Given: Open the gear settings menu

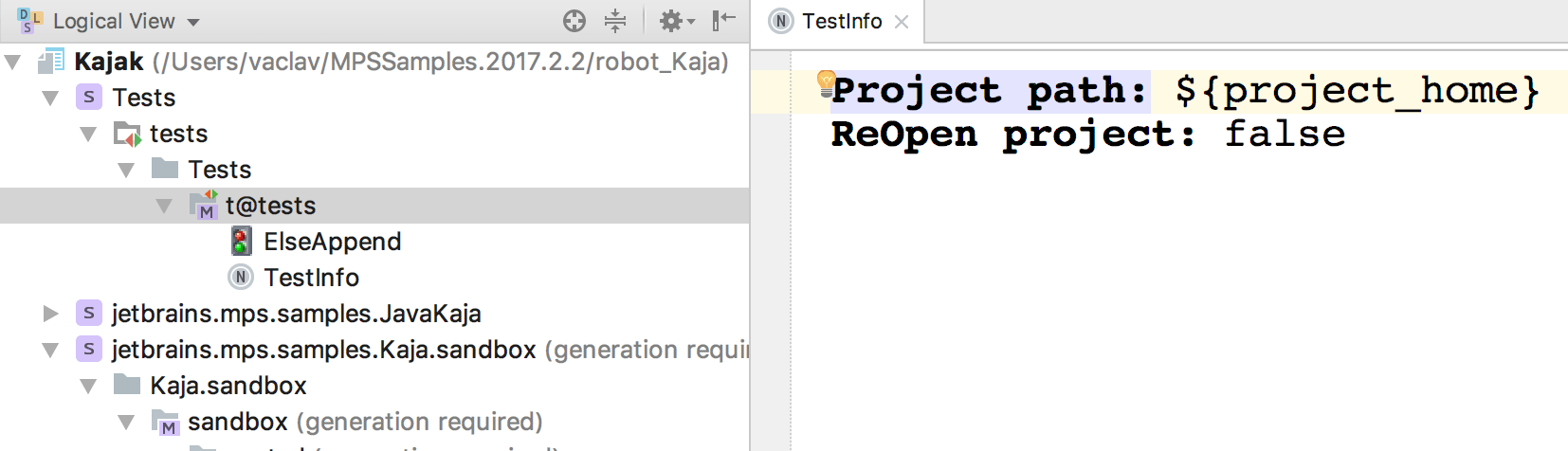Looking at the screenshot, I should [674, 21].
